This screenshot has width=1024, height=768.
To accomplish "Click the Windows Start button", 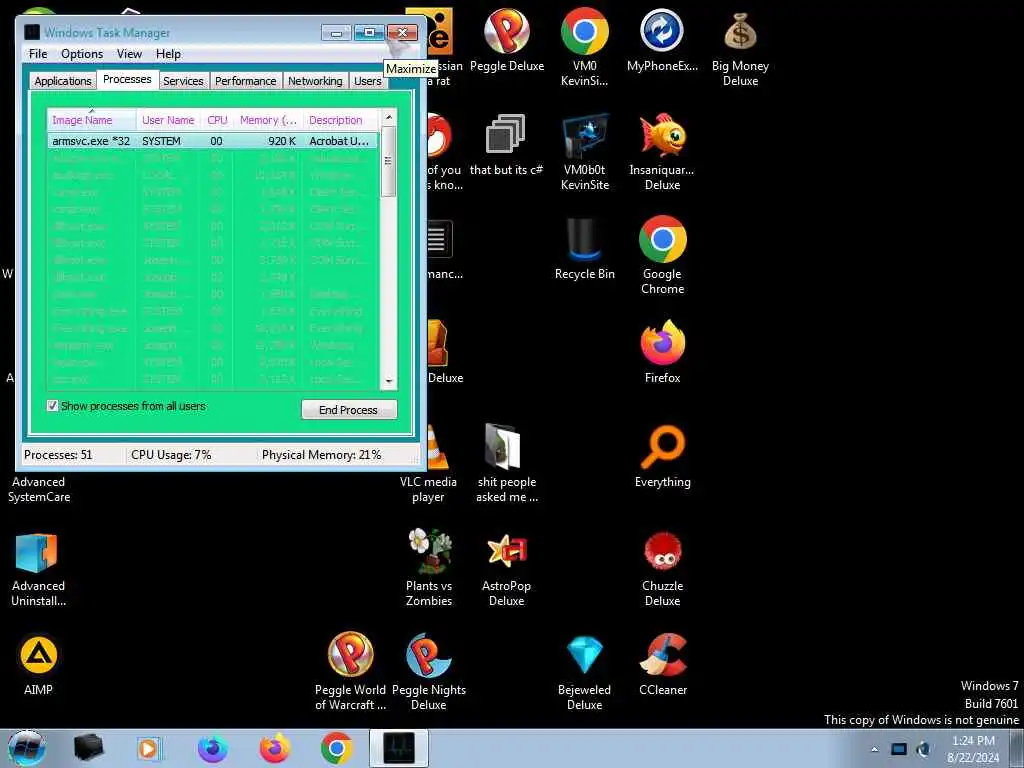I will (27, 748).
